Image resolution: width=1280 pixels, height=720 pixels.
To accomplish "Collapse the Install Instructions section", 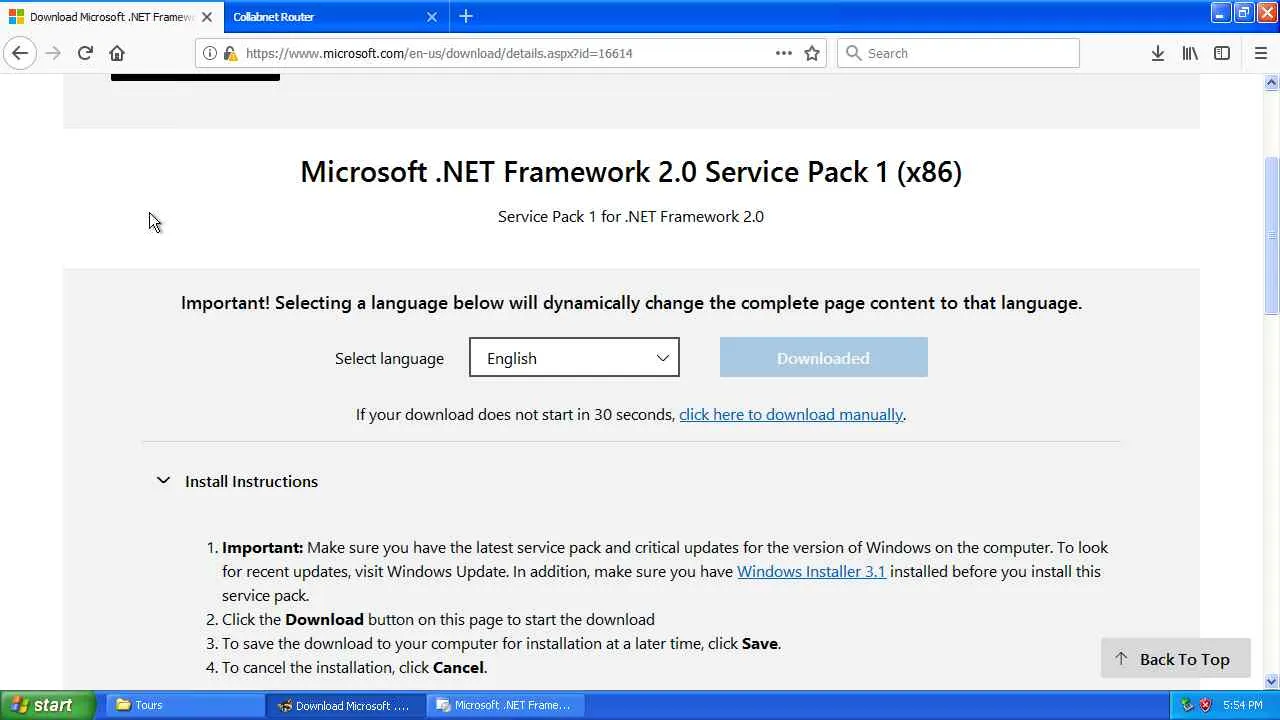I will point(164,481).
